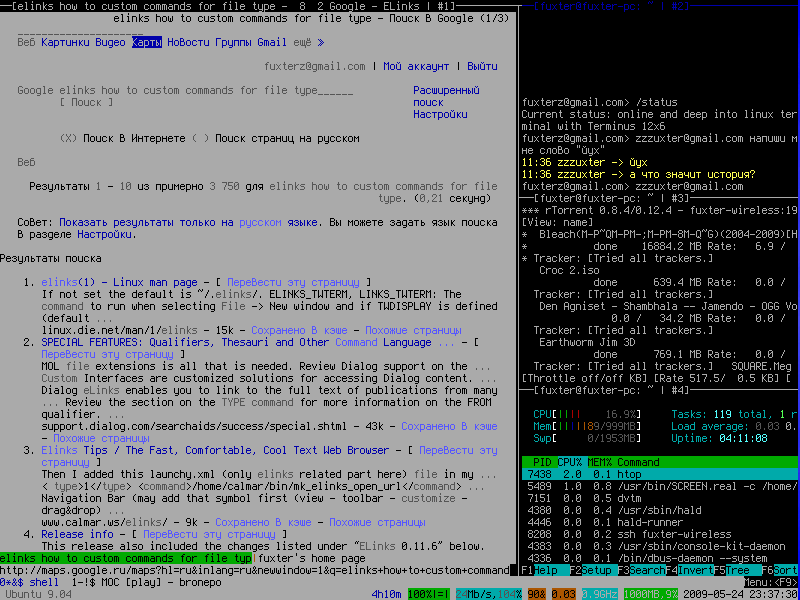Open Сохранено в кэше for linux.die.net result
800x600 pixels.
tap(299, 331)
